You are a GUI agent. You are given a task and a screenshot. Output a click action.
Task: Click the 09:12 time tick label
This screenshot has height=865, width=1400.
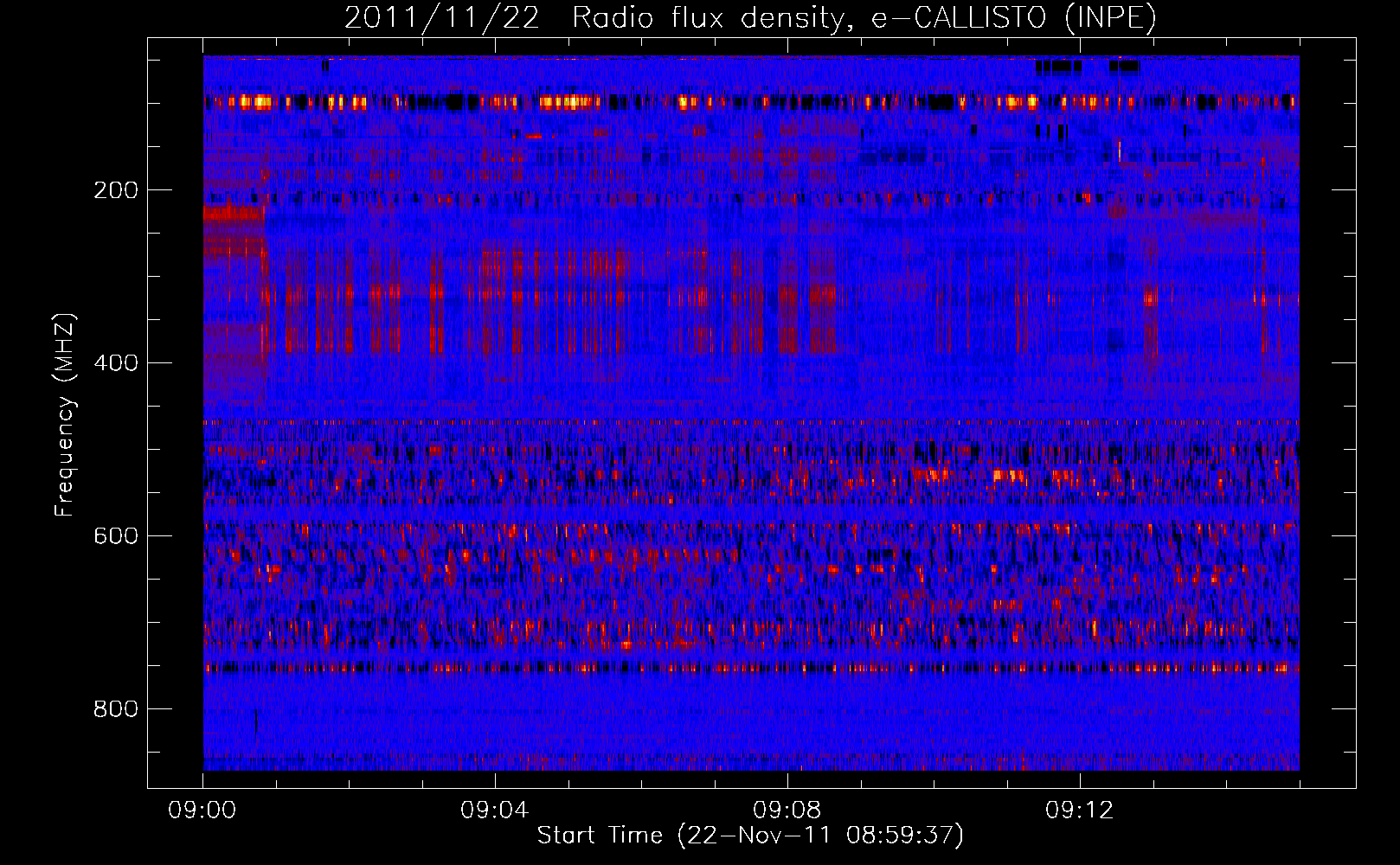click(1080, 811)
